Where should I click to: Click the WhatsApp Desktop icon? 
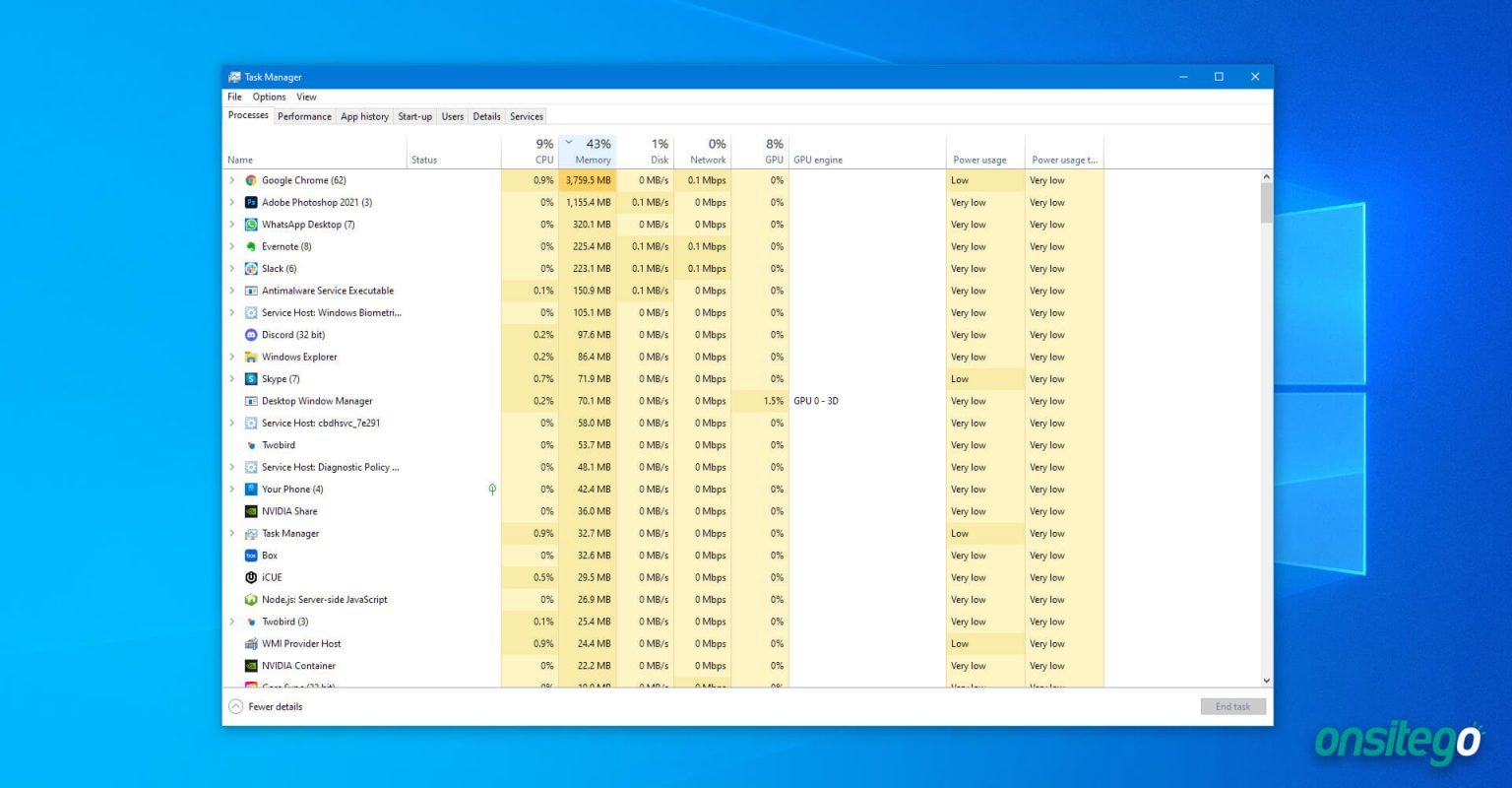(x=252, y=225)
